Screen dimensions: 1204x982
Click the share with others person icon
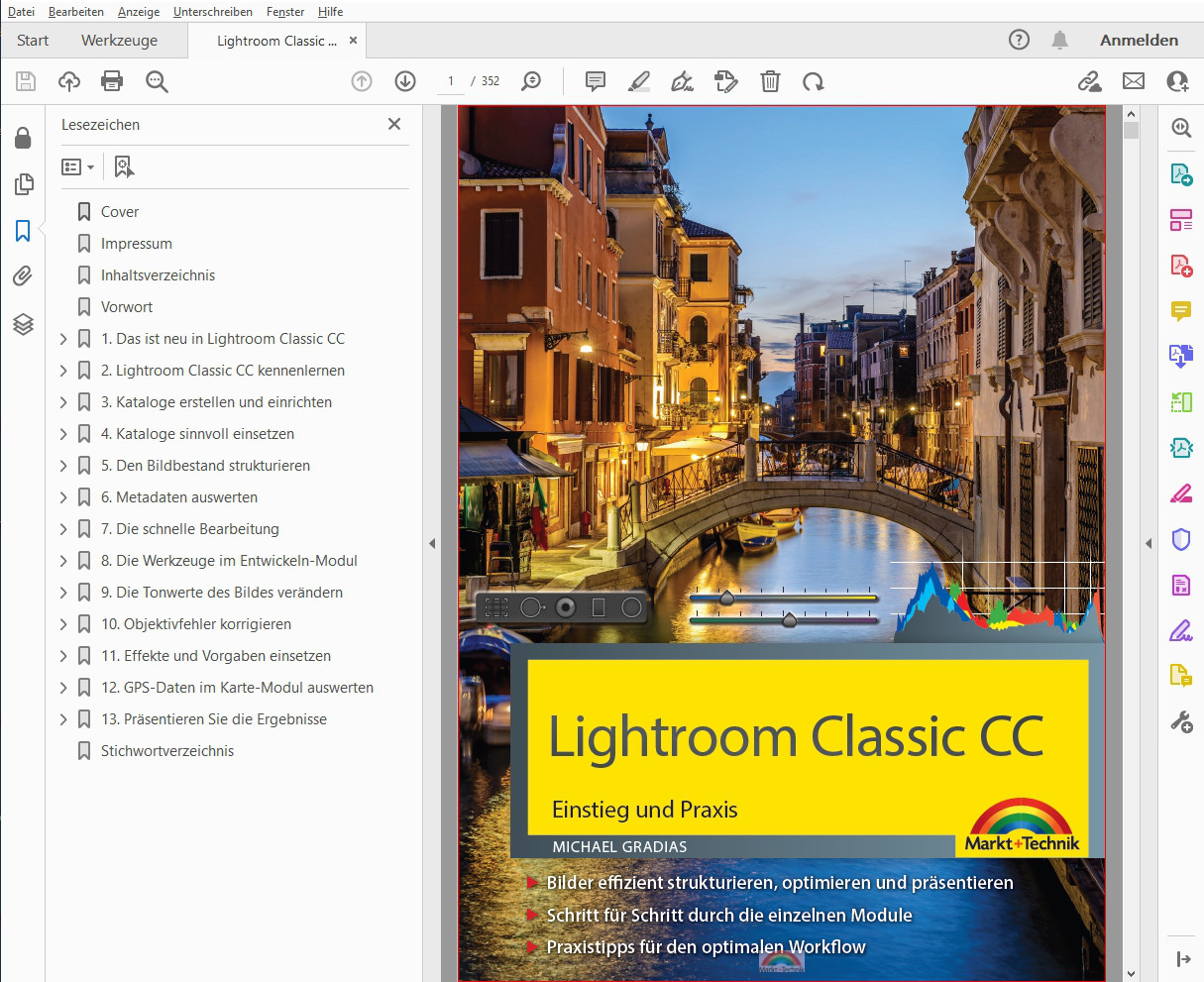coord(1177,81)
